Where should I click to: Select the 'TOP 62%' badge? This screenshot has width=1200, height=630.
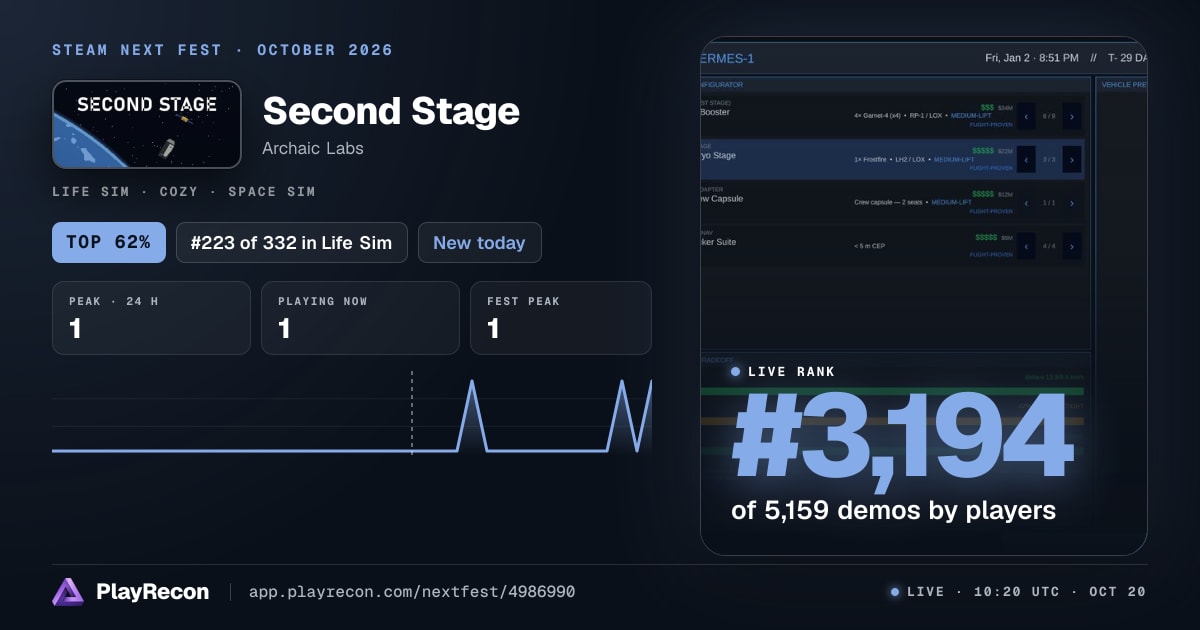[109, 242]
